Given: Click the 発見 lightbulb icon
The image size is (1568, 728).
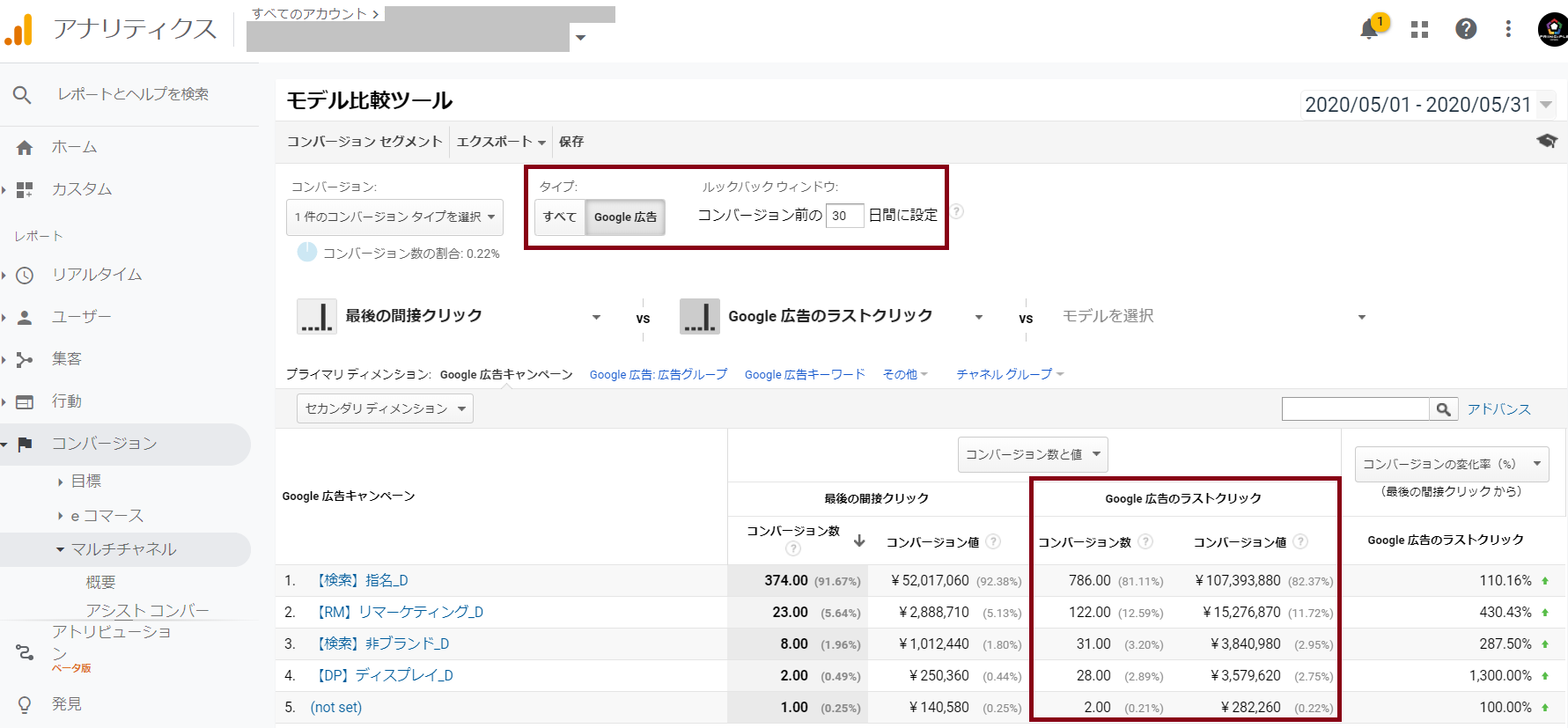Looking at the screenshot, I should point(25,704).
